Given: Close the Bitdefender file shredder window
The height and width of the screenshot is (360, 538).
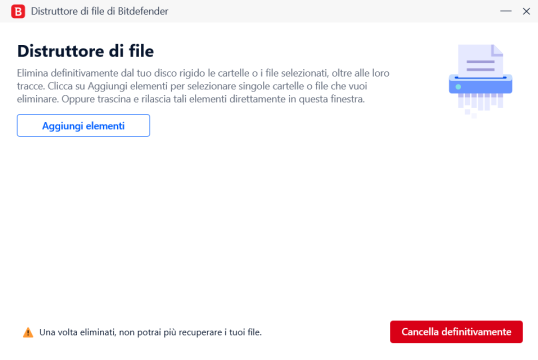Looking at the screenshot, I should (x=526, y=11).
